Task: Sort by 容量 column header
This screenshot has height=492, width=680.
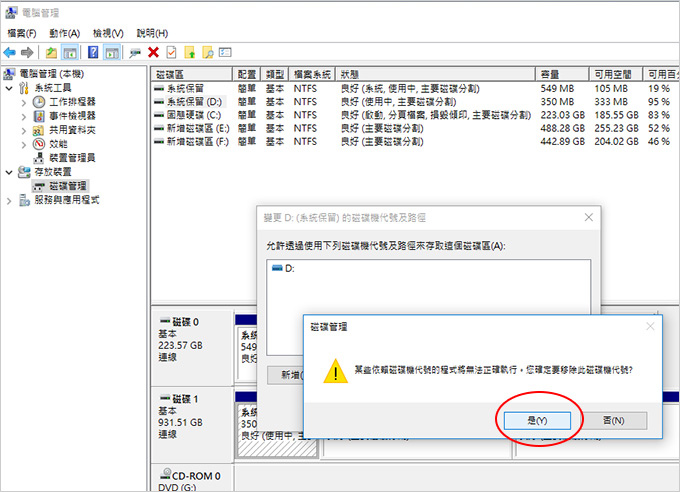Action: point(562,74)
